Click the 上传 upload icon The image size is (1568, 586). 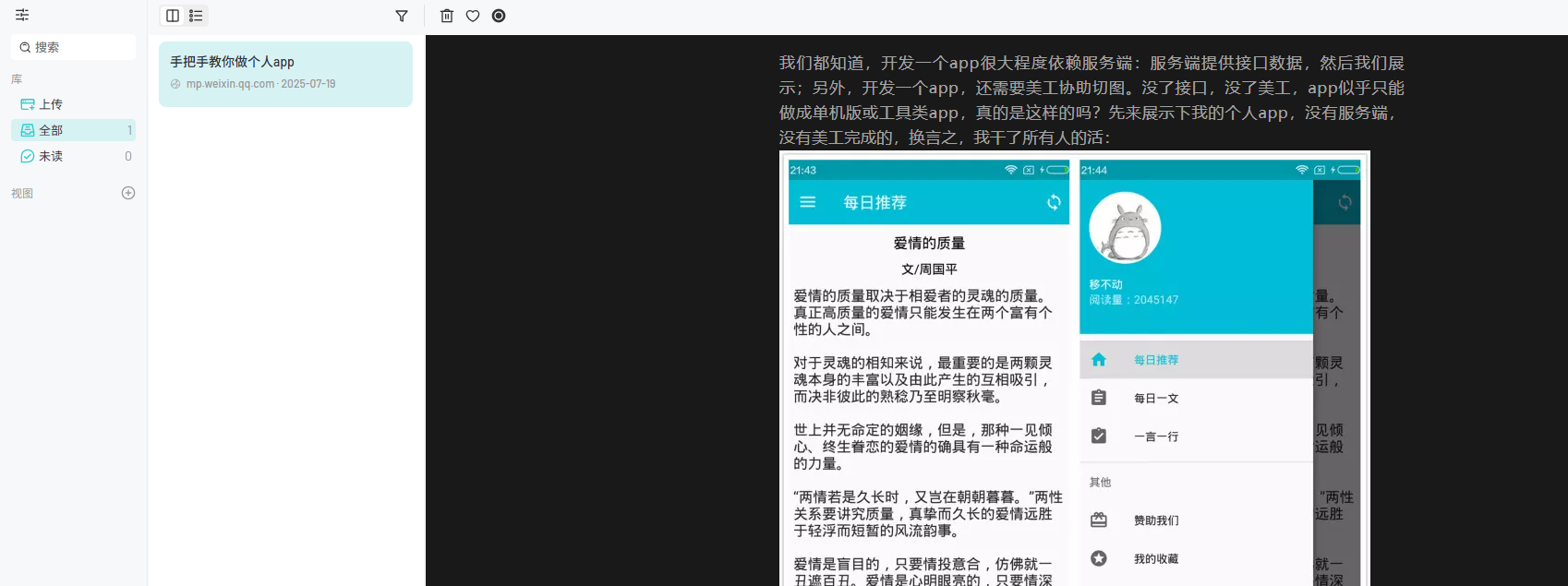[x=28, y=104]
